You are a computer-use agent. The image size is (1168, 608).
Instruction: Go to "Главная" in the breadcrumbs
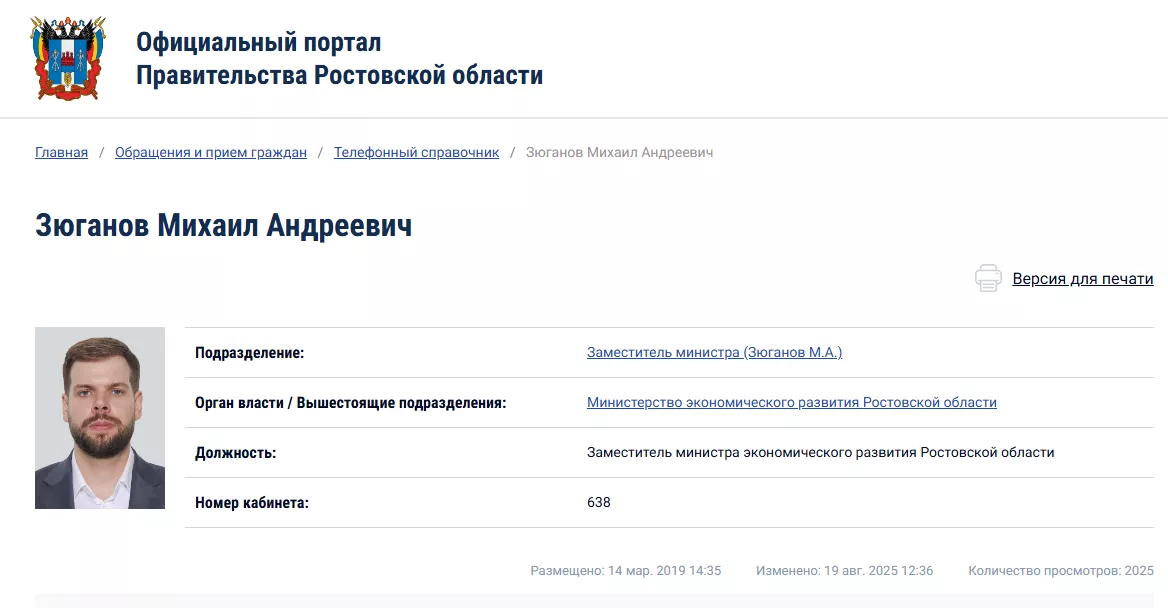click(61, 153)
